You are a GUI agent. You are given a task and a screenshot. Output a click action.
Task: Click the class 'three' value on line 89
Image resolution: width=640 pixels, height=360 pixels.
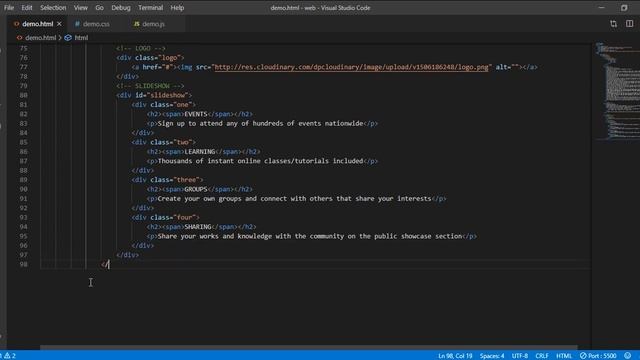pos(188,180)
